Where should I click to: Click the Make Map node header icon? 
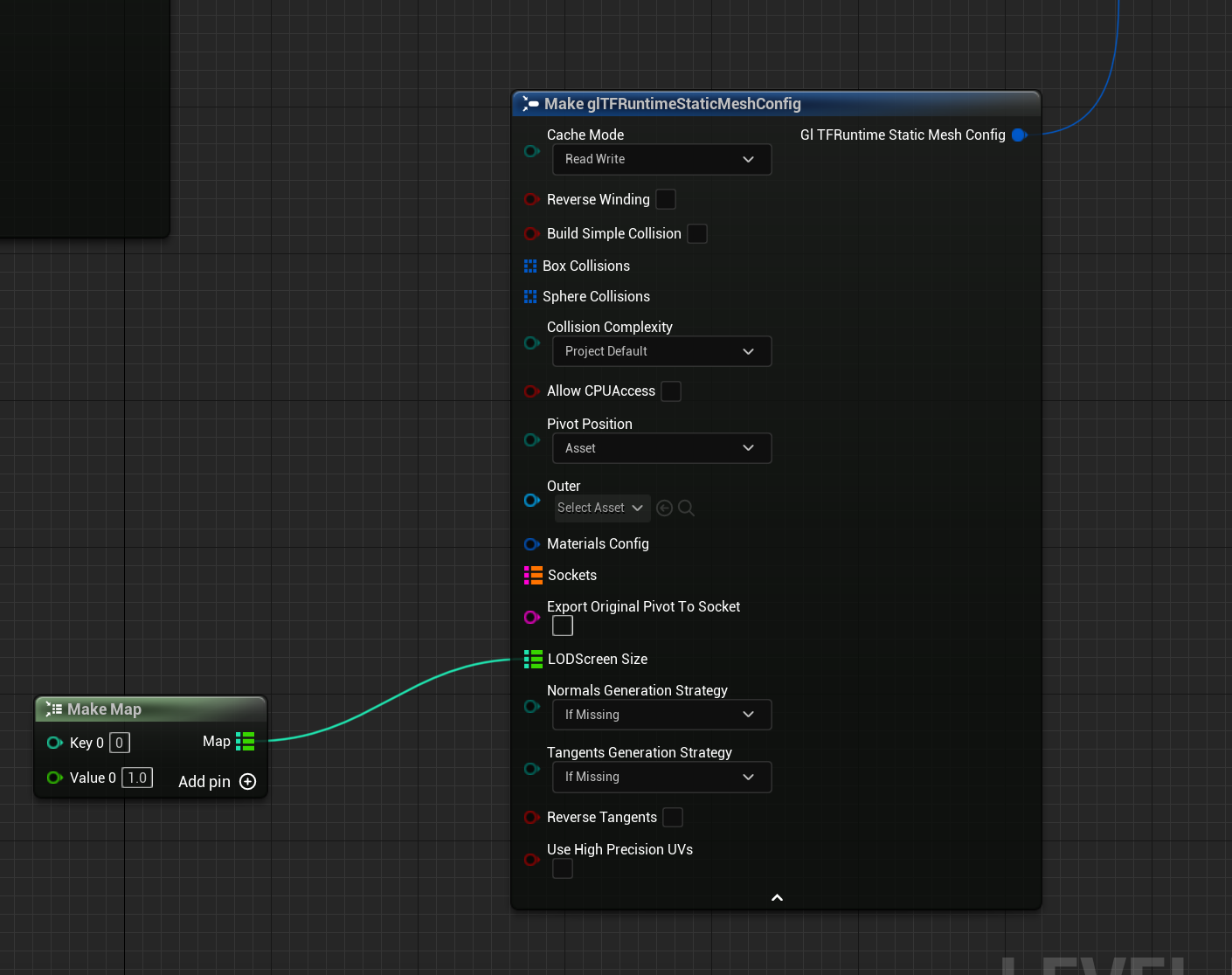pos(52,709)
